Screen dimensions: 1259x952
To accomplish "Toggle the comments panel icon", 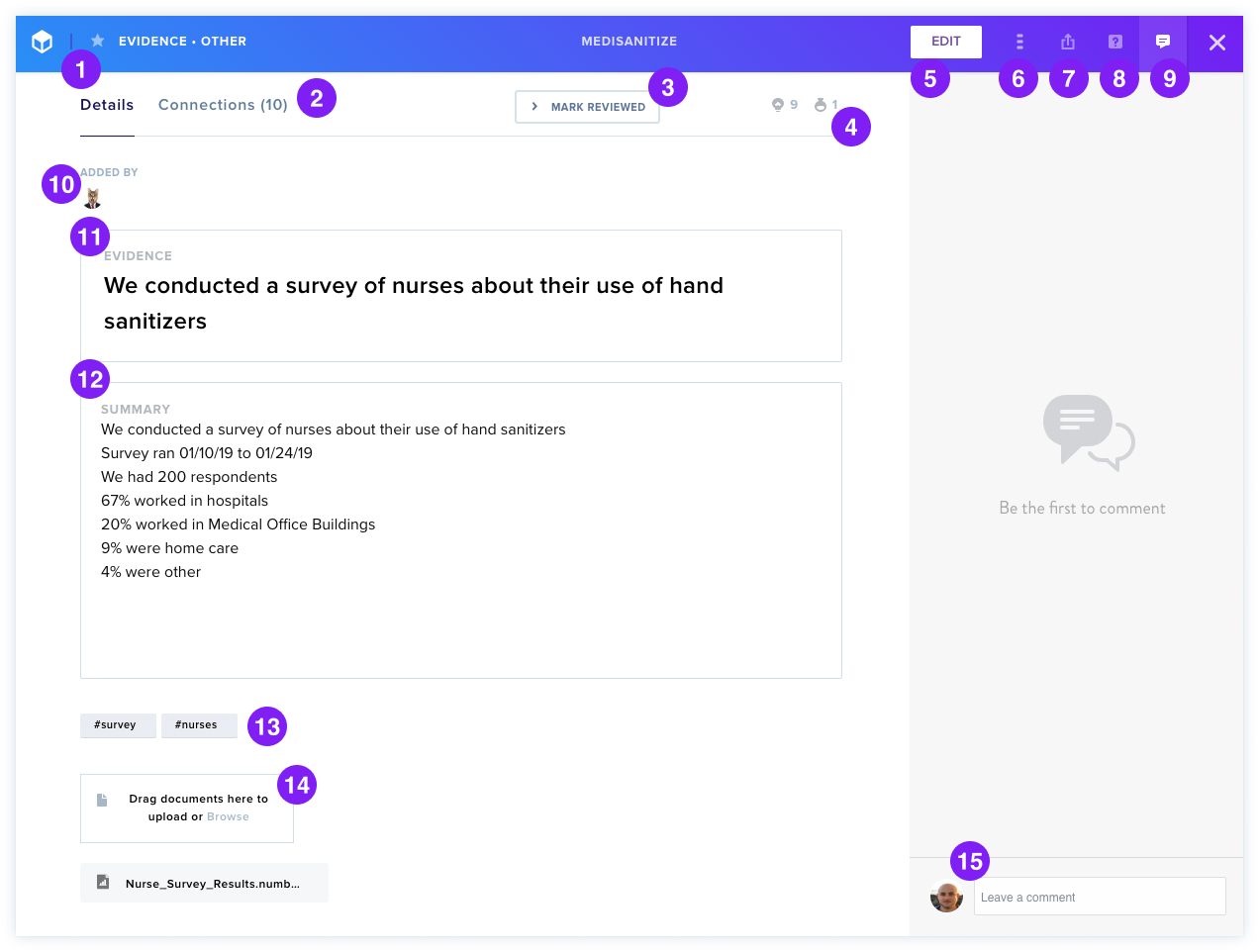I will tap(1163, 42).
